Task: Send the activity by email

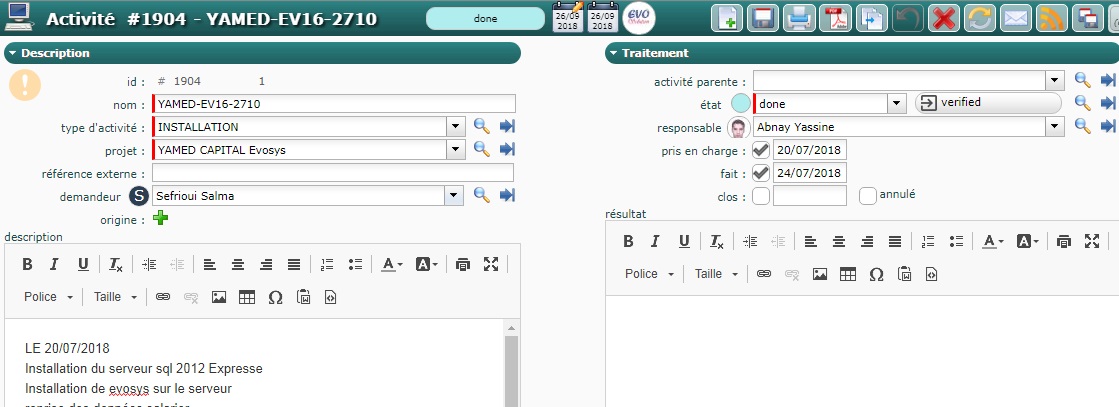Action: 1016,19
